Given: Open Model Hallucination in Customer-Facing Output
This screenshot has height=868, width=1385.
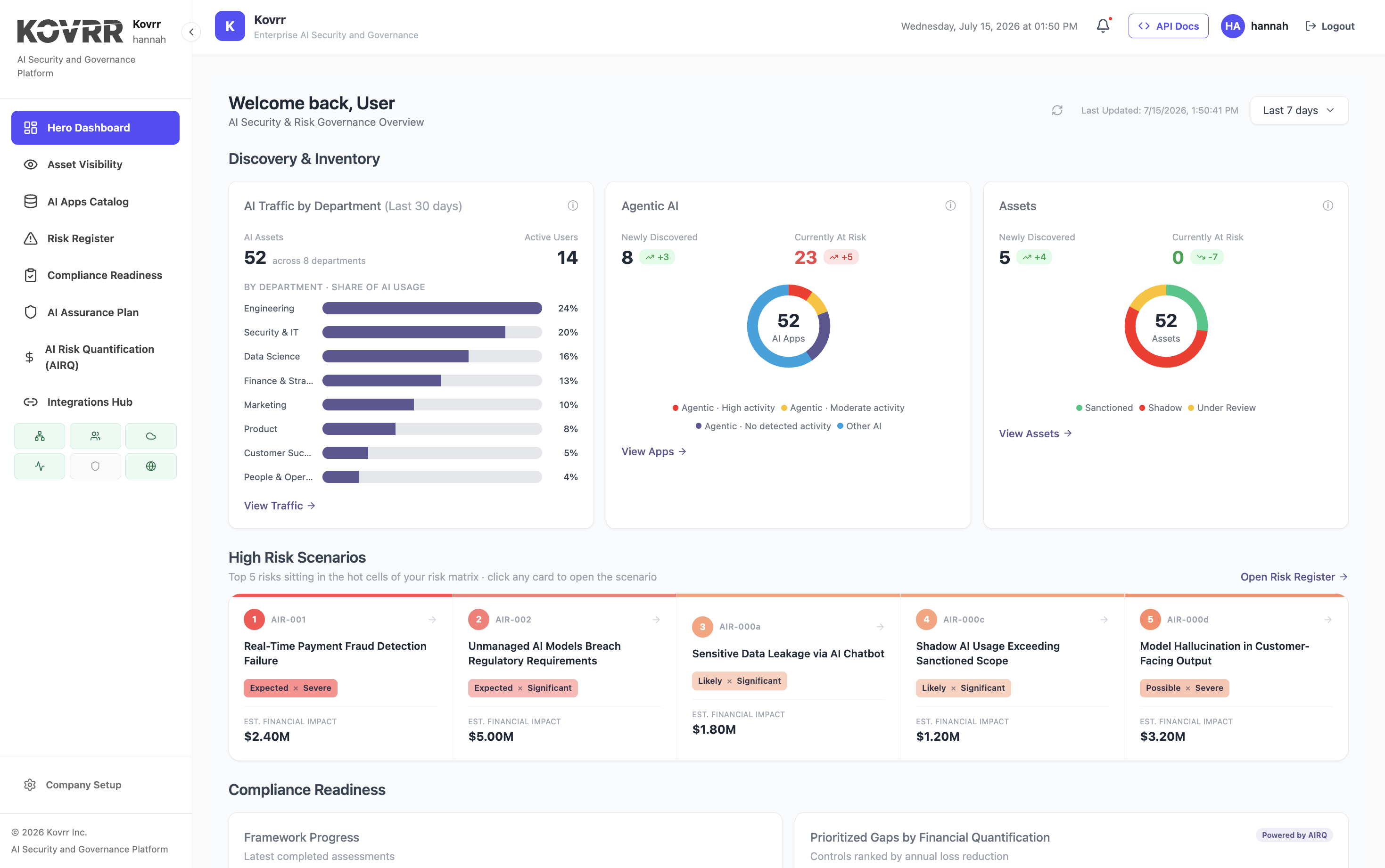Looking at the screenshot, I should [x=1237, y=678].
